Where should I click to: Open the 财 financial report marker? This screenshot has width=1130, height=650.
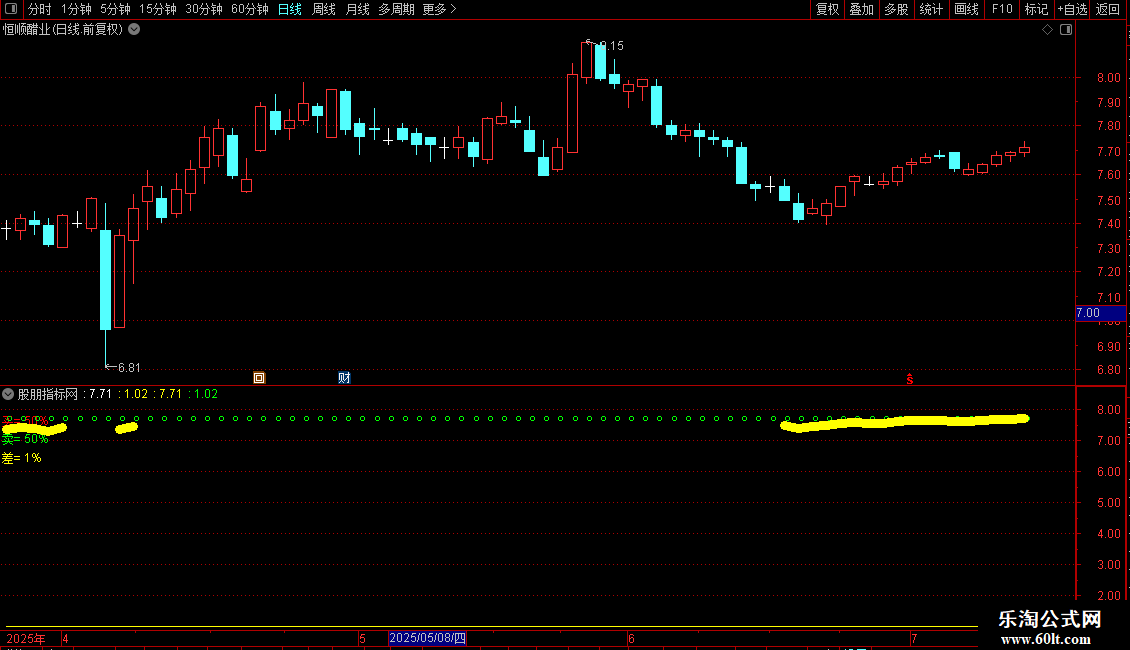point(344,378)
